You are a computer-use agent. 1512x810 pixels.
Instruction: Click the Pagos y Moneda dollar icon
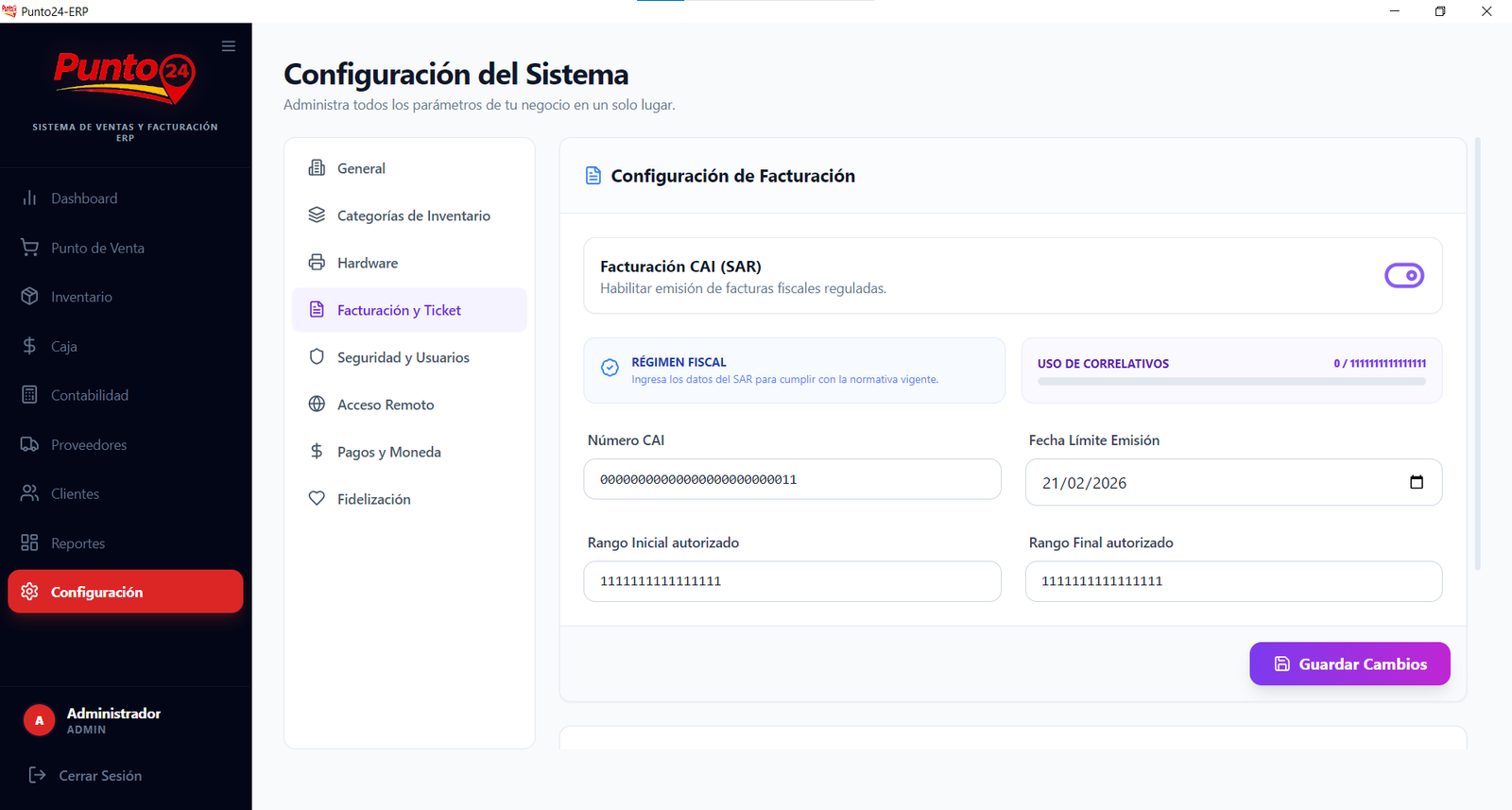tap(317, 452)
